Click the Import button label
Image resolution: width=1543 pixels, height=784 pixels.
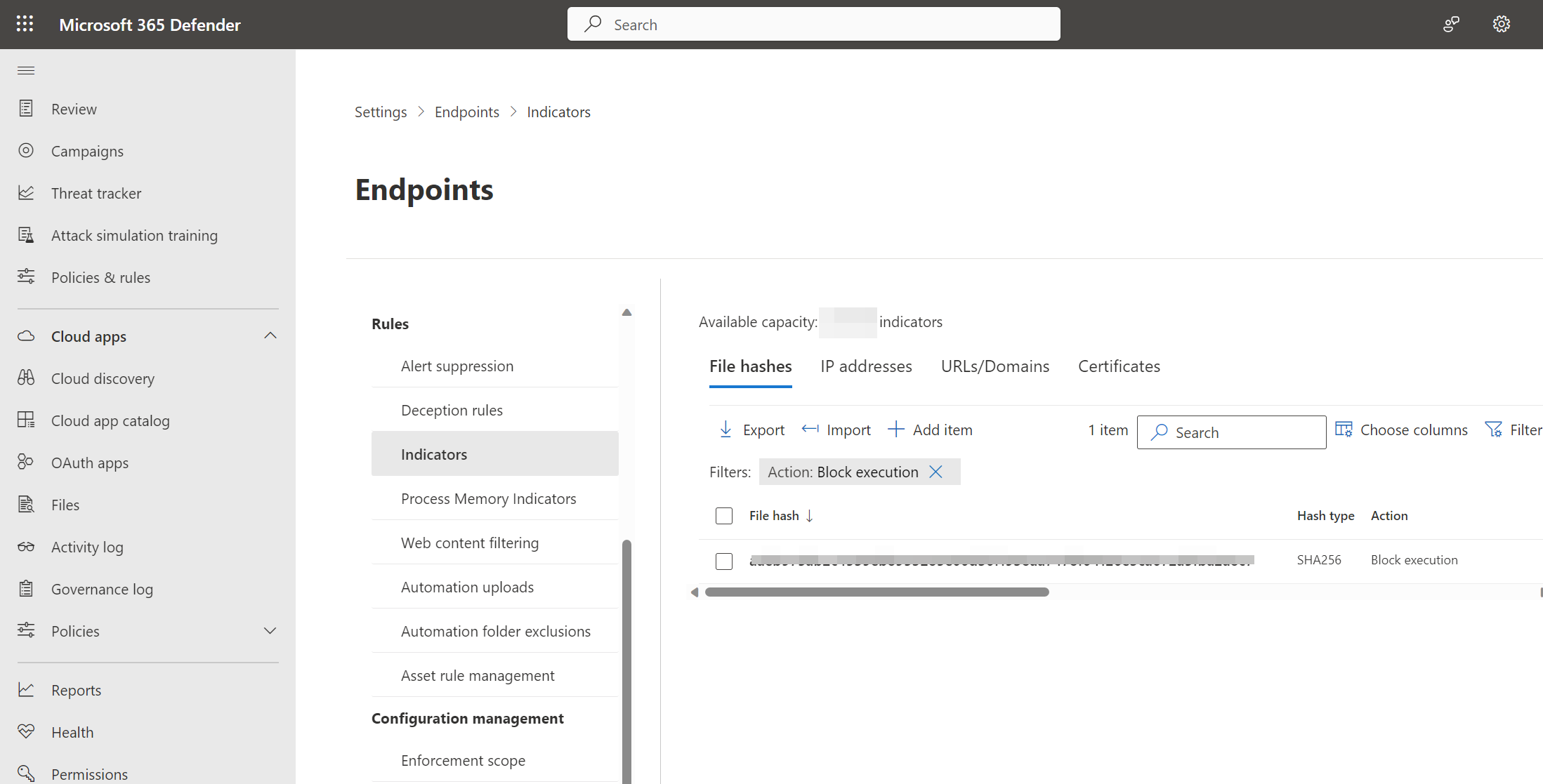click(848, 430)
